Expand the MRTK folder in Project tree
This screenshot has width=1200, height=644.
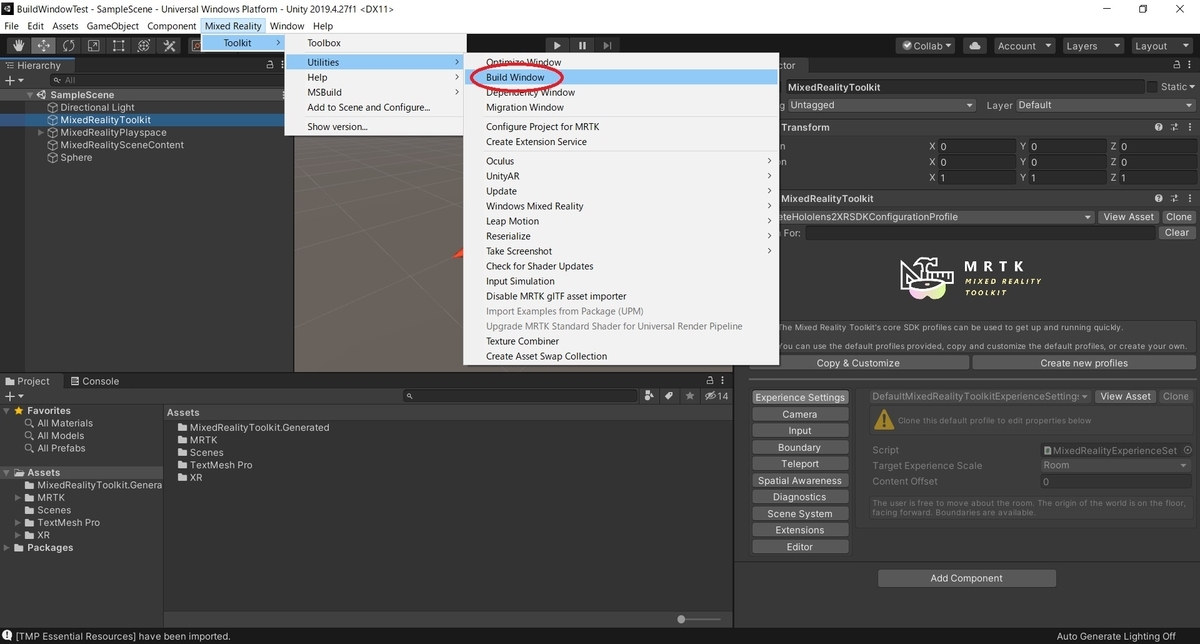17,497
